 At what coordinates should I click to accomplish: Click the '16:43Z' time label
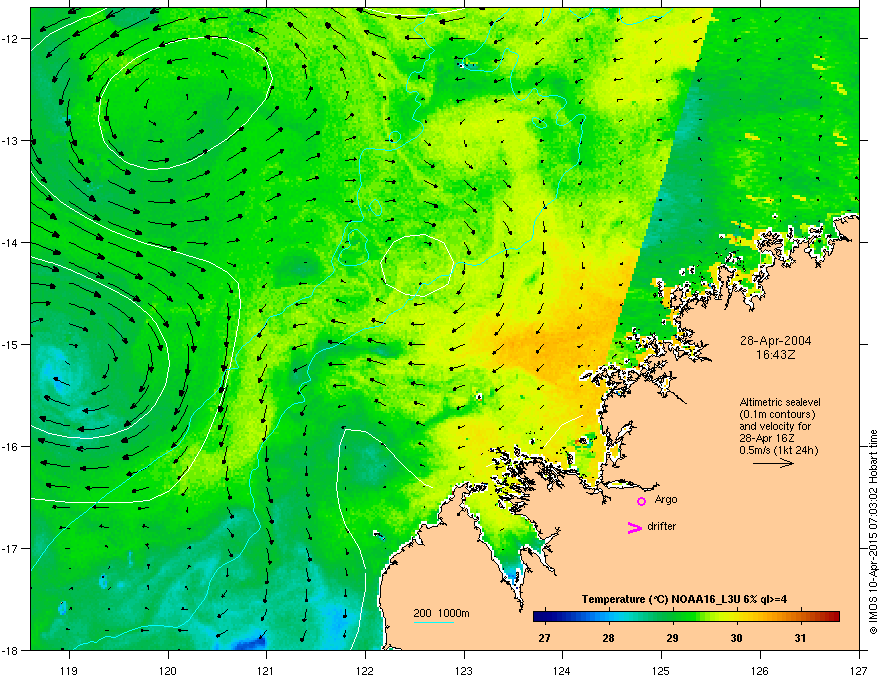pyautogui.click(x=776, y=355)
